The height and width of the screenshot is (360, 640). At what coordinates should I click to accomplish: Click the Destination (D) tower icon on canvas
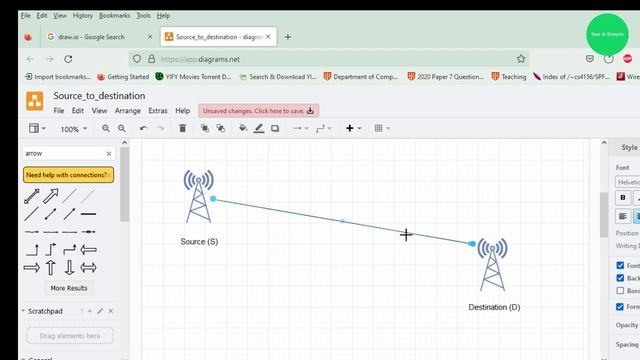pos(493,264)
